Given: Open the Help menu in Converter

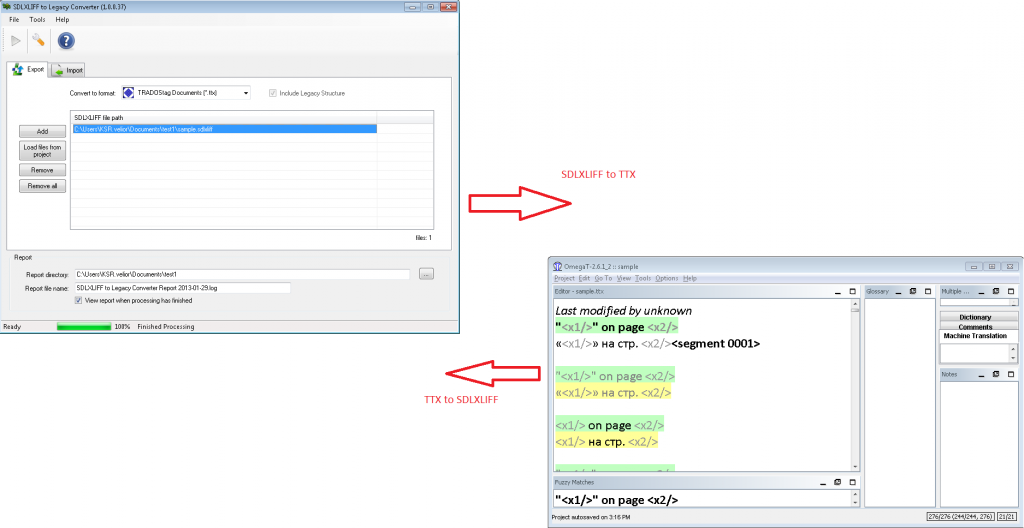Looking at the screenshot, I should [62, 20].
